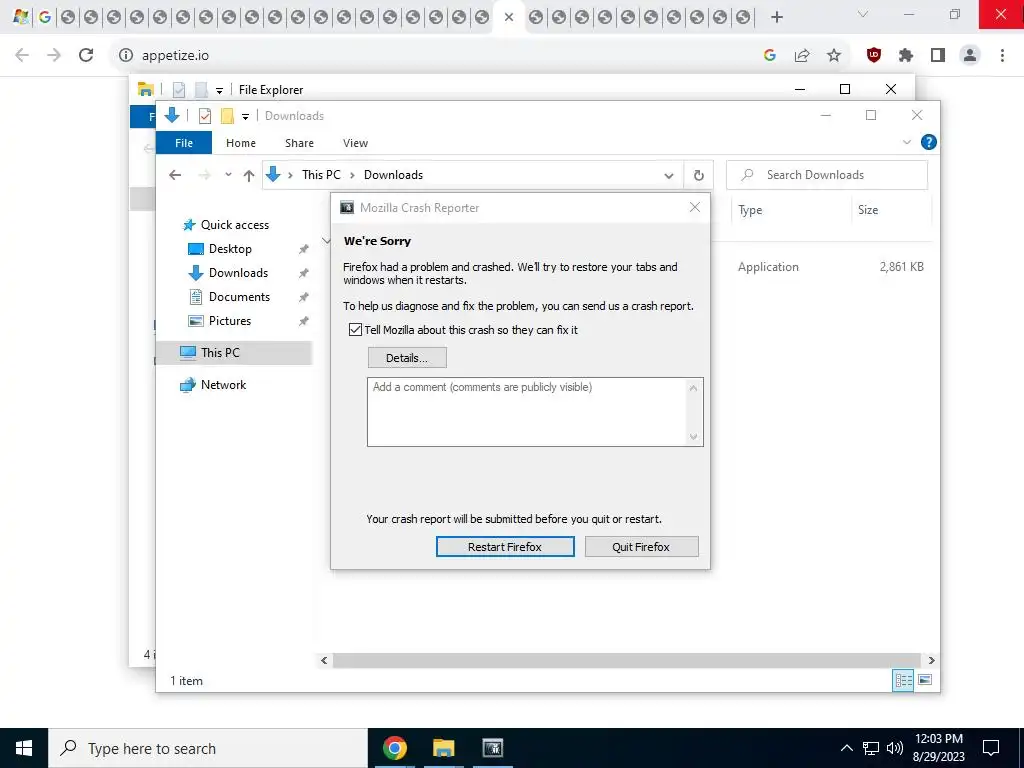Open Chrome Extensions puzzle menu
This screenshot has width=1024, height=768.
[906, 56]
